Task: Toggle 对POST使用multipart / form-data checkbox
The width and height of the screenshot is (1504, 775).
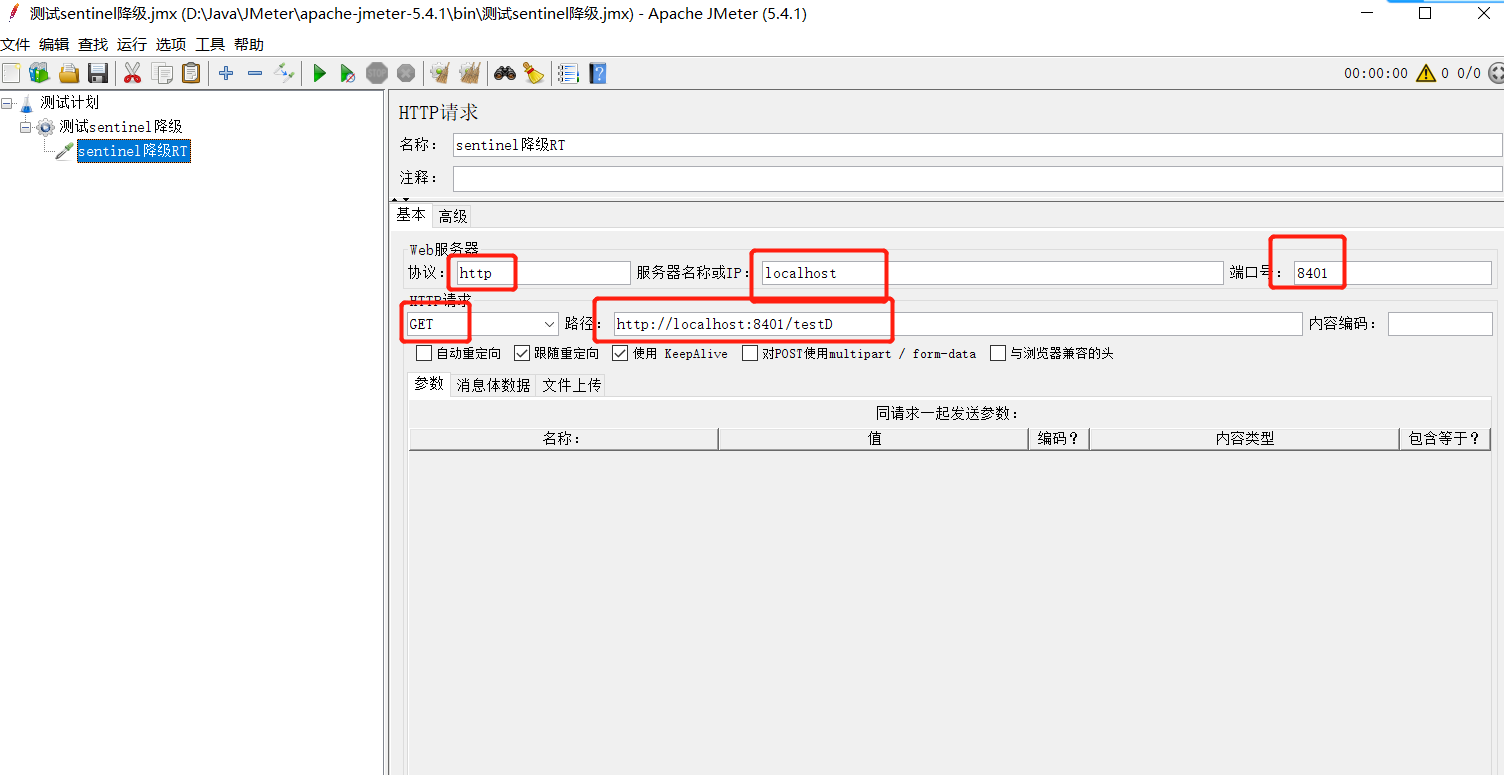Action: [749, 353]
